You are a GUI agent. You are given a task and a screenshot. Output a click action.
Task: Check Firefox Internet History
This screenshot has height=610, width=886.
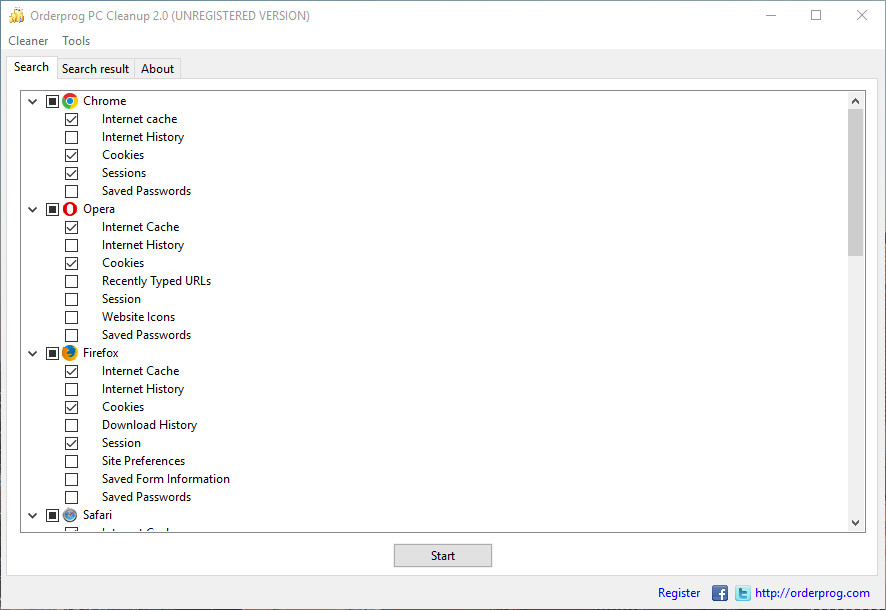pos(71,389)
